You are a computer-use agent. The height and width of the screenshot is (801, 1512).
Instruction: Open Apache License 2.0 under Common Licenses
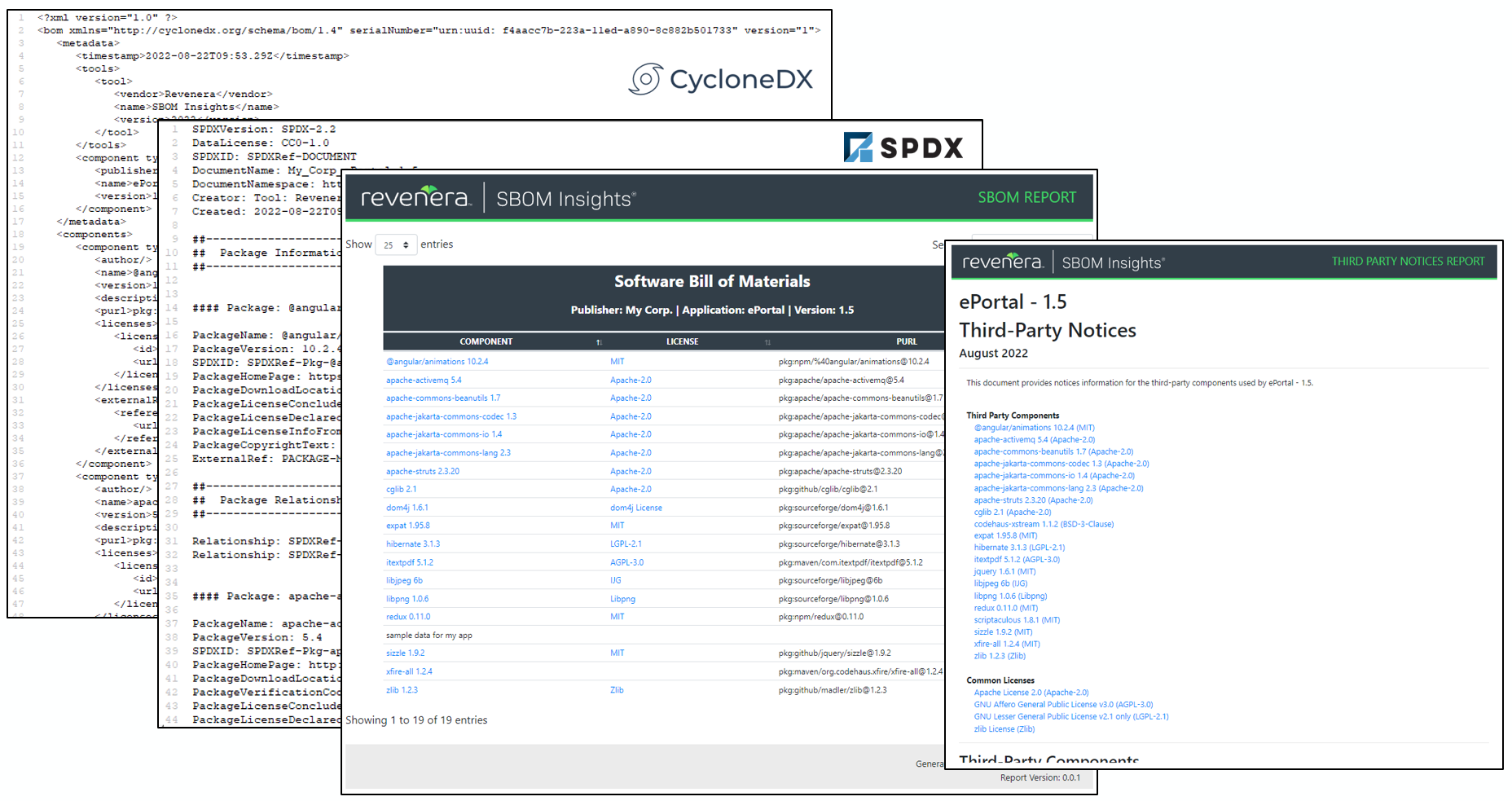1031,693
